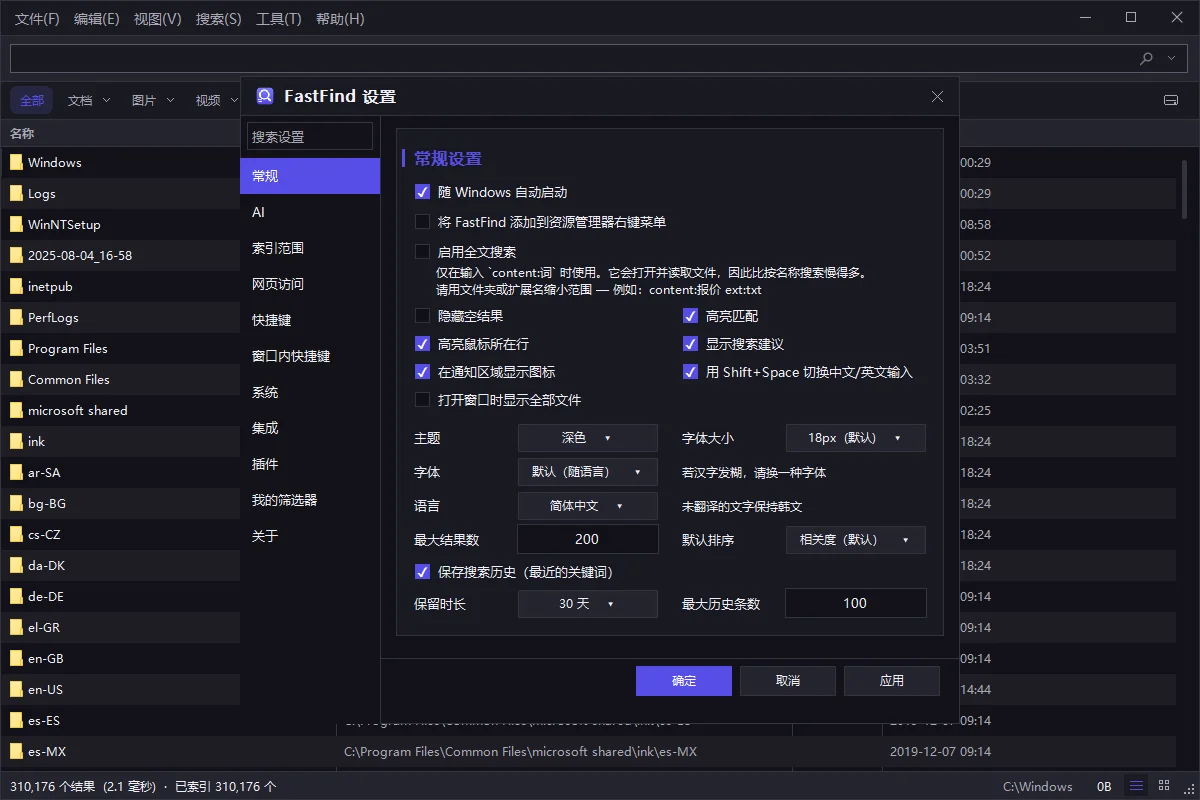
Task: Expand the 图片 filter dropdown arrow
Action: (170, 100)
